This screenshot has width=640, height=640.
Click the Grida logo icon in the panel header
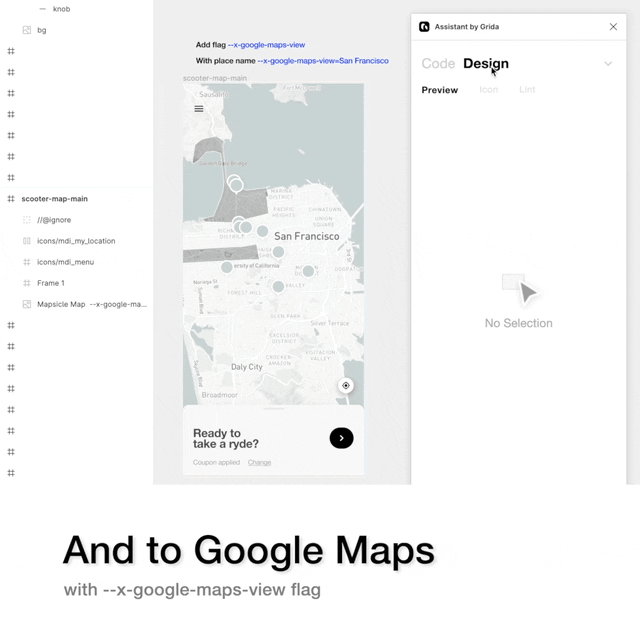[x=424, y=27]
